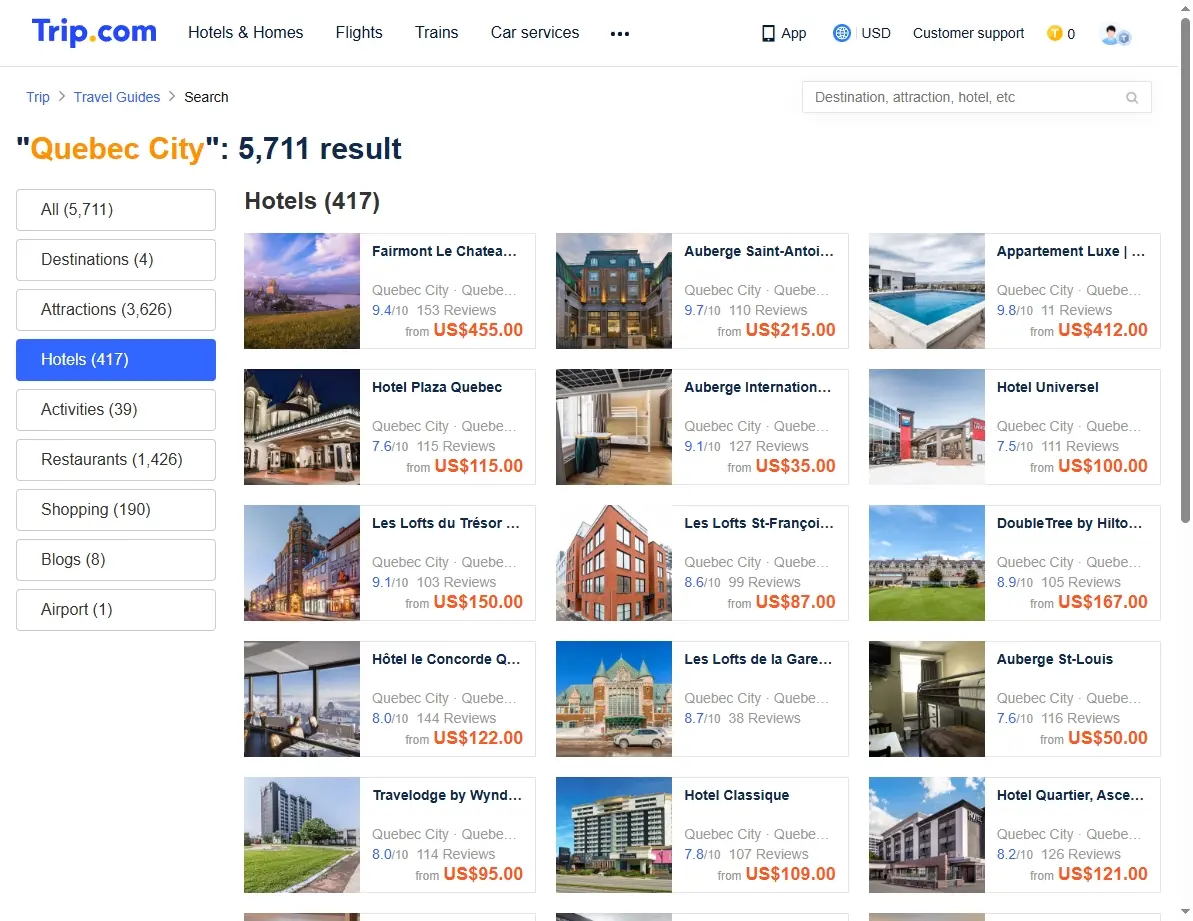Screen dimensions: 1193x921
Task: Open Fairmont Le Chateau hotel thumbnail
Action: click(x=302, y=291)
